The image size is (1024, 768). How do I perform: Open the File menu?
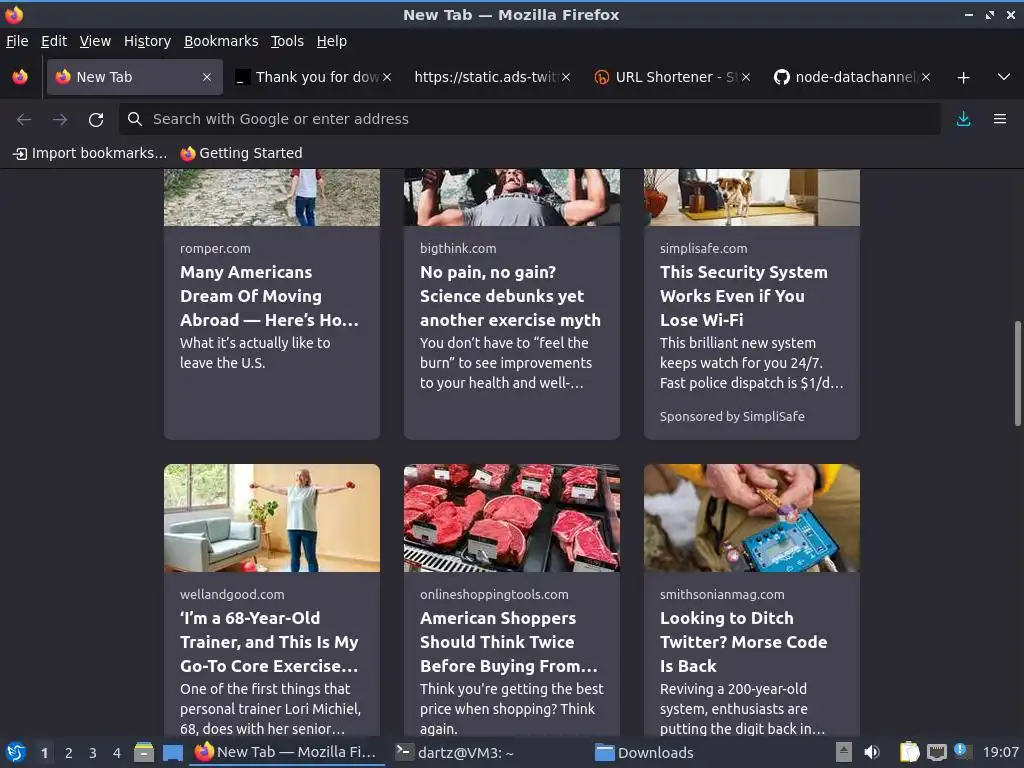[17, 41]
